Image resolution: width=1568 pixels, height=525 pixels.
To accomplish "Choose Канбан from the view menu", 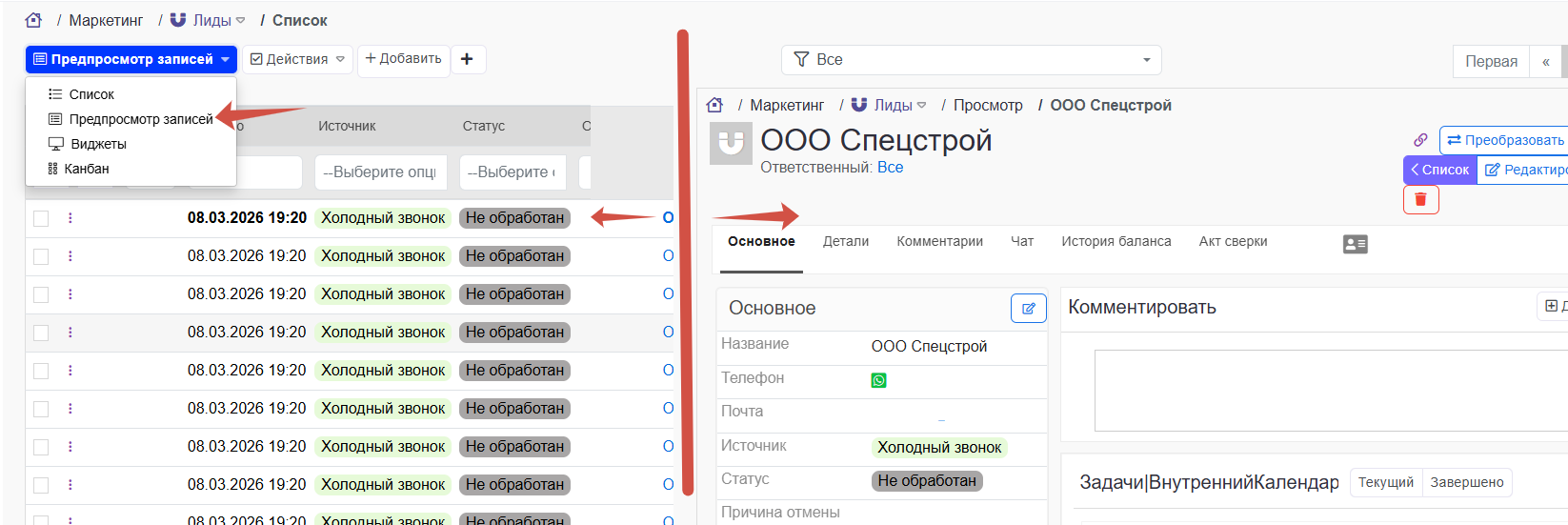I will 86,169.
